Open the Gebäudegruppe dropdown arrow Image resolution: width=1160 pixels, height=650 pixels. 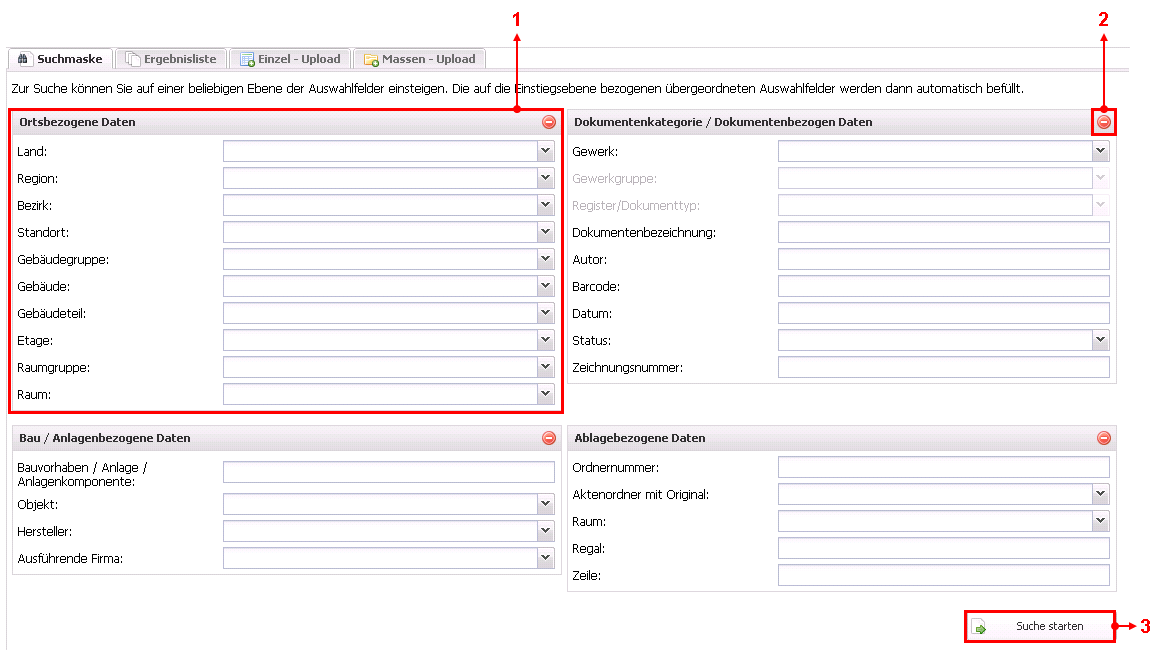[546, 260]
